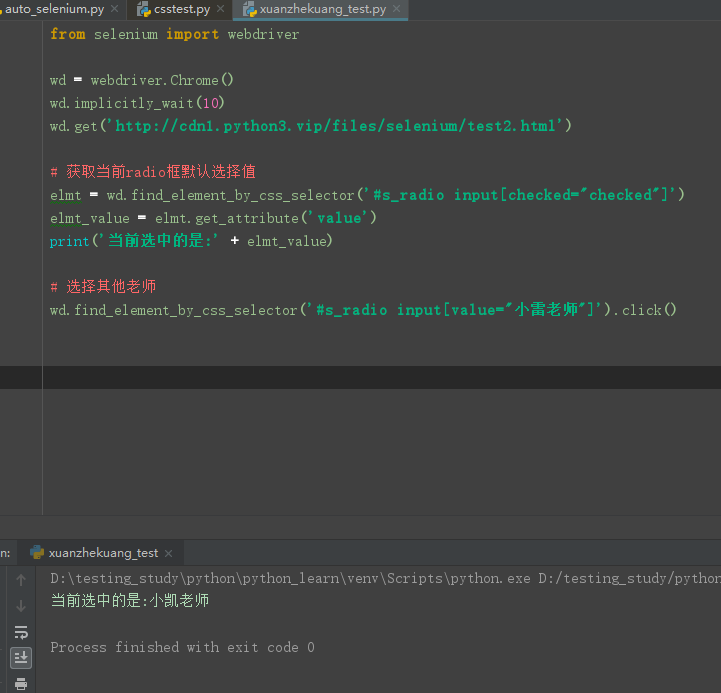Click the '# 获取当前radio框默认选择值' comment
Screen dimensions: 721x693
tap(153, 172)
